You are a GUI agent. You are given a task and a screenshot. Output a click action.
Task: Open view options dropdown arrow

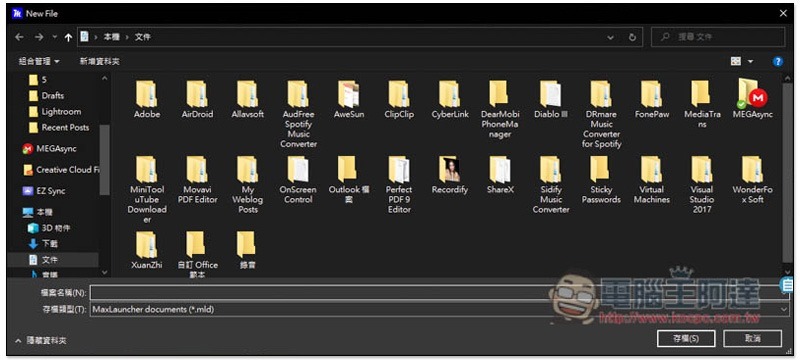pos(751,61)
